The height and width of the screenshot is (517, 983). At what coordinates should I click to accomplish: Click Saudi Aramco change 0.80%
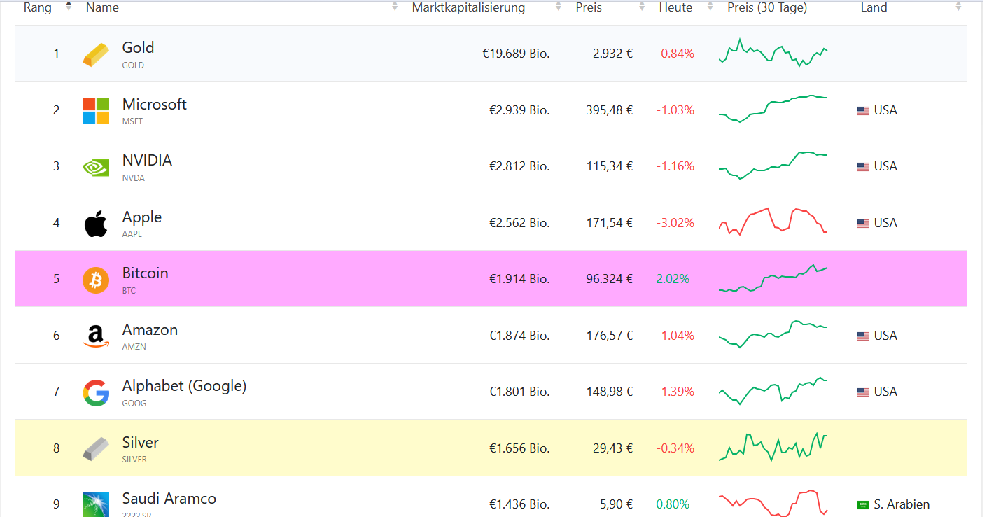pyautogui.click(x=673, y=504)
